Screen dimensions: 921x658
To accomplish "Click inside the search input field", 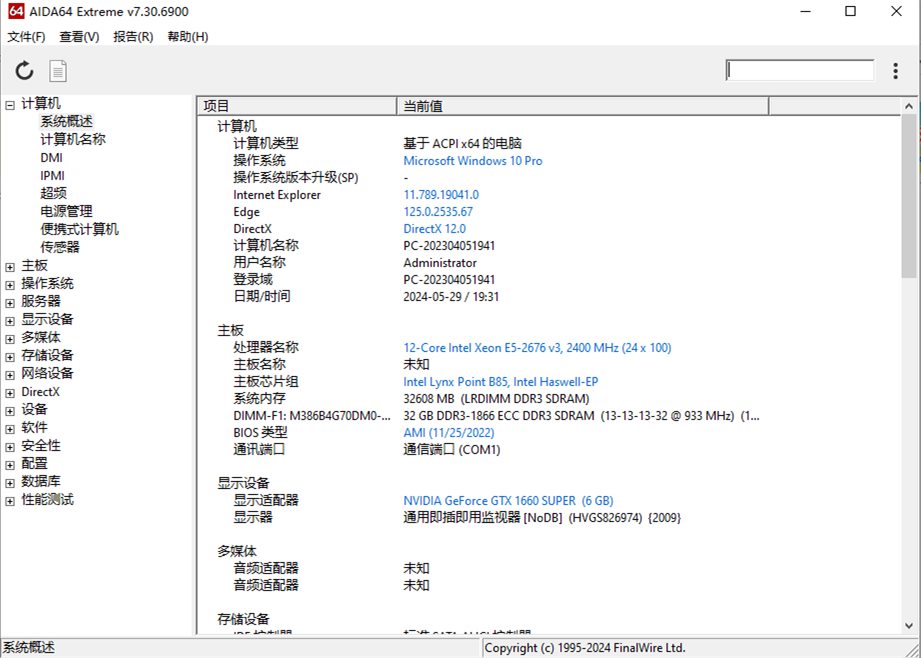I will click(800, 70).
